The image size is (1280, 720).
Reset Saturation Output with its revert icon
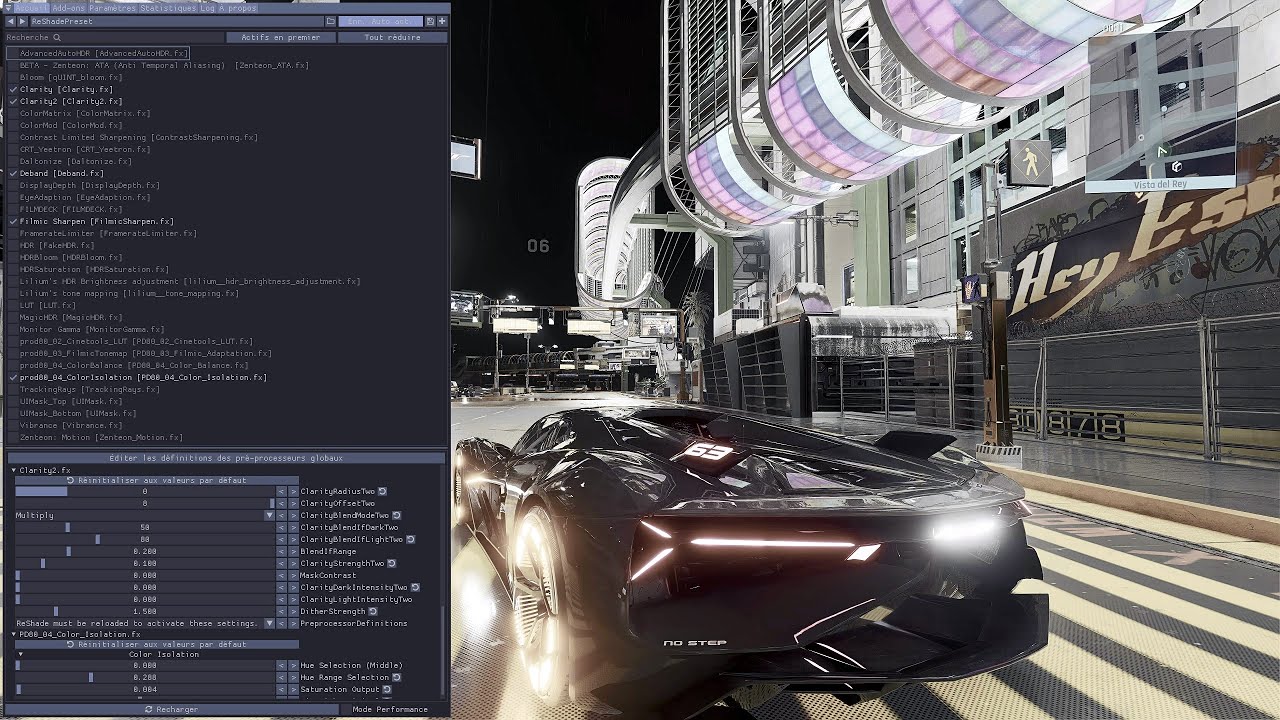tap(387, 690)
